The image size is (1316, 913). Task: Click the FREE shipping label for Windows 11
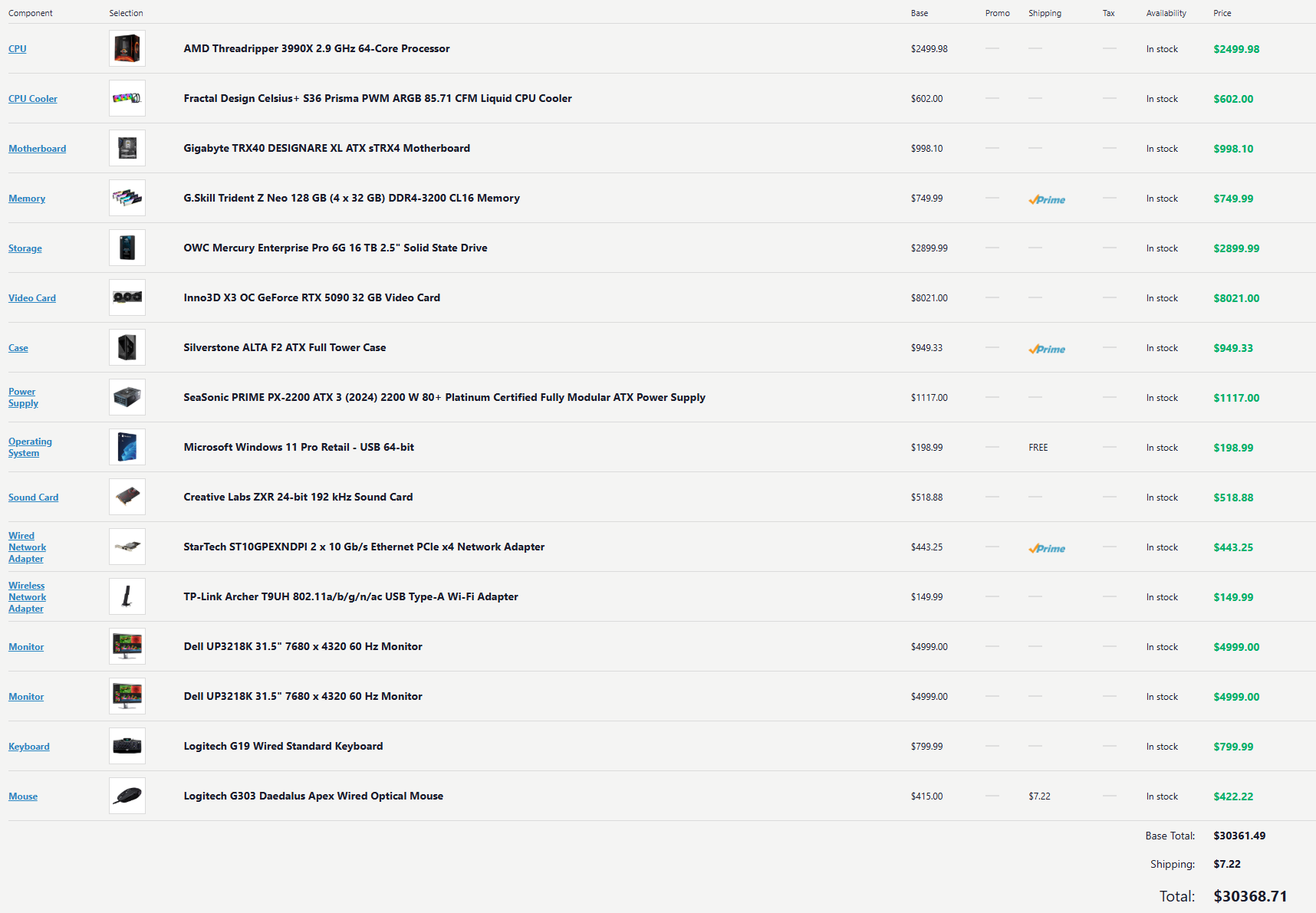pyautogui.click(x=1038, y=448)
